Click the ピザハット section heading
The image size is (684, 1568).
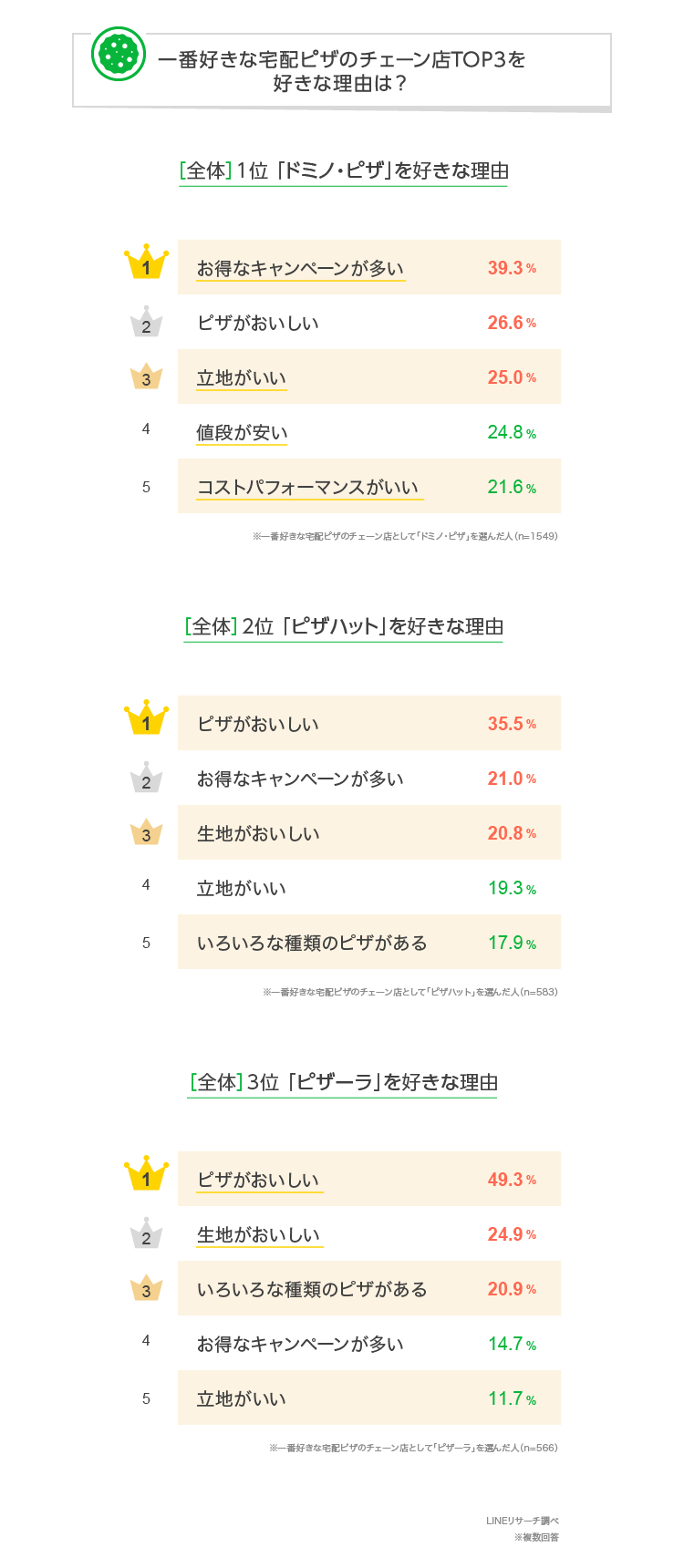tap(344, 626)
